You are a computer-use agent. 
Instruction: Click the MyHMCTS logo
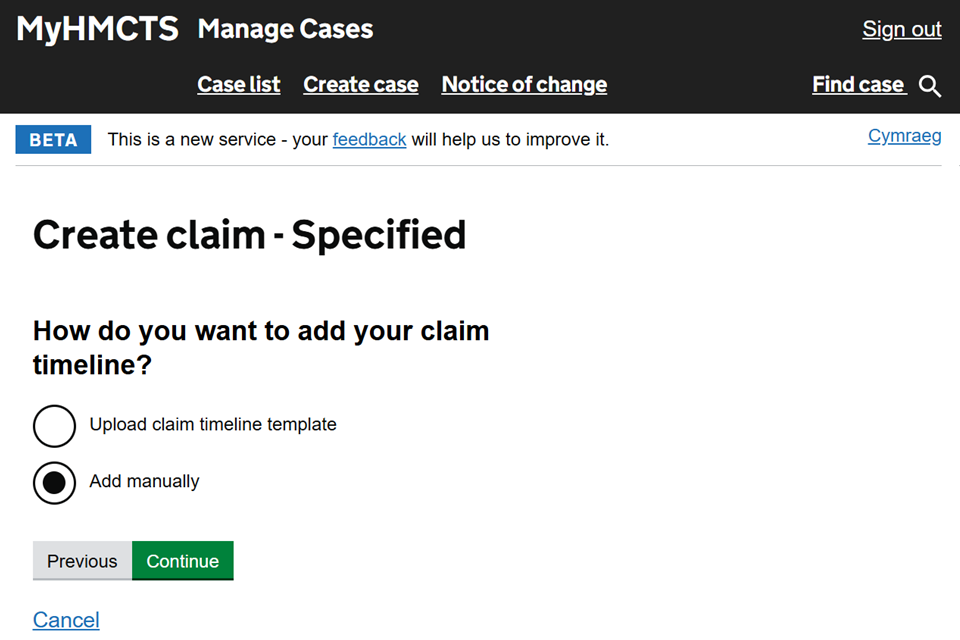[x=97, y=29]
